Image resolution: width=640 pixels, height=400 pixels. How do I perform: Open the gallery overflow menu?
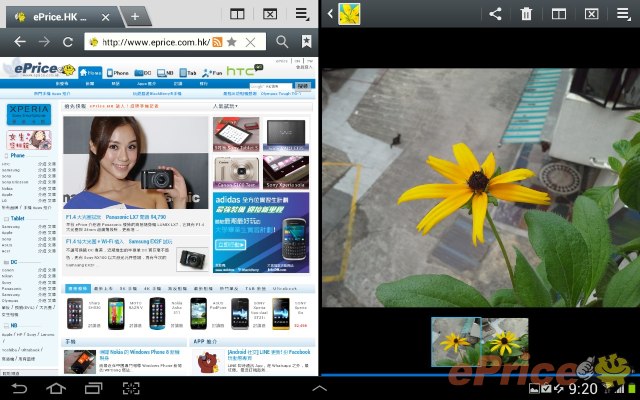tap(623, 14)
